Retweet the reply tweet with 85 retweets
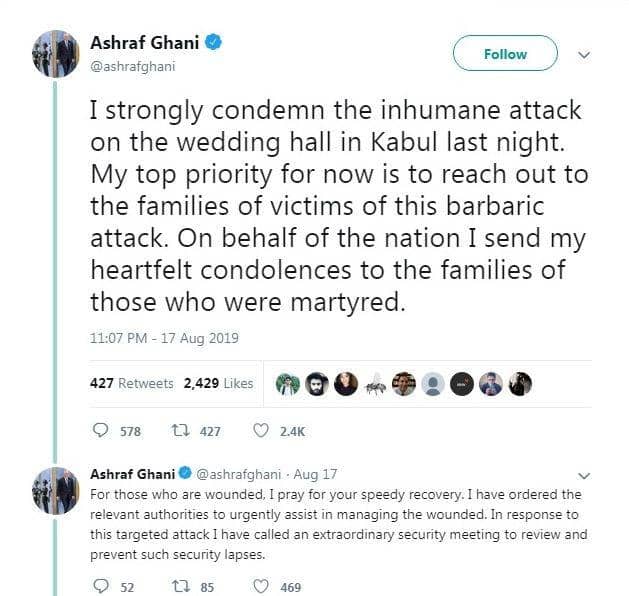 click(184, 587)
